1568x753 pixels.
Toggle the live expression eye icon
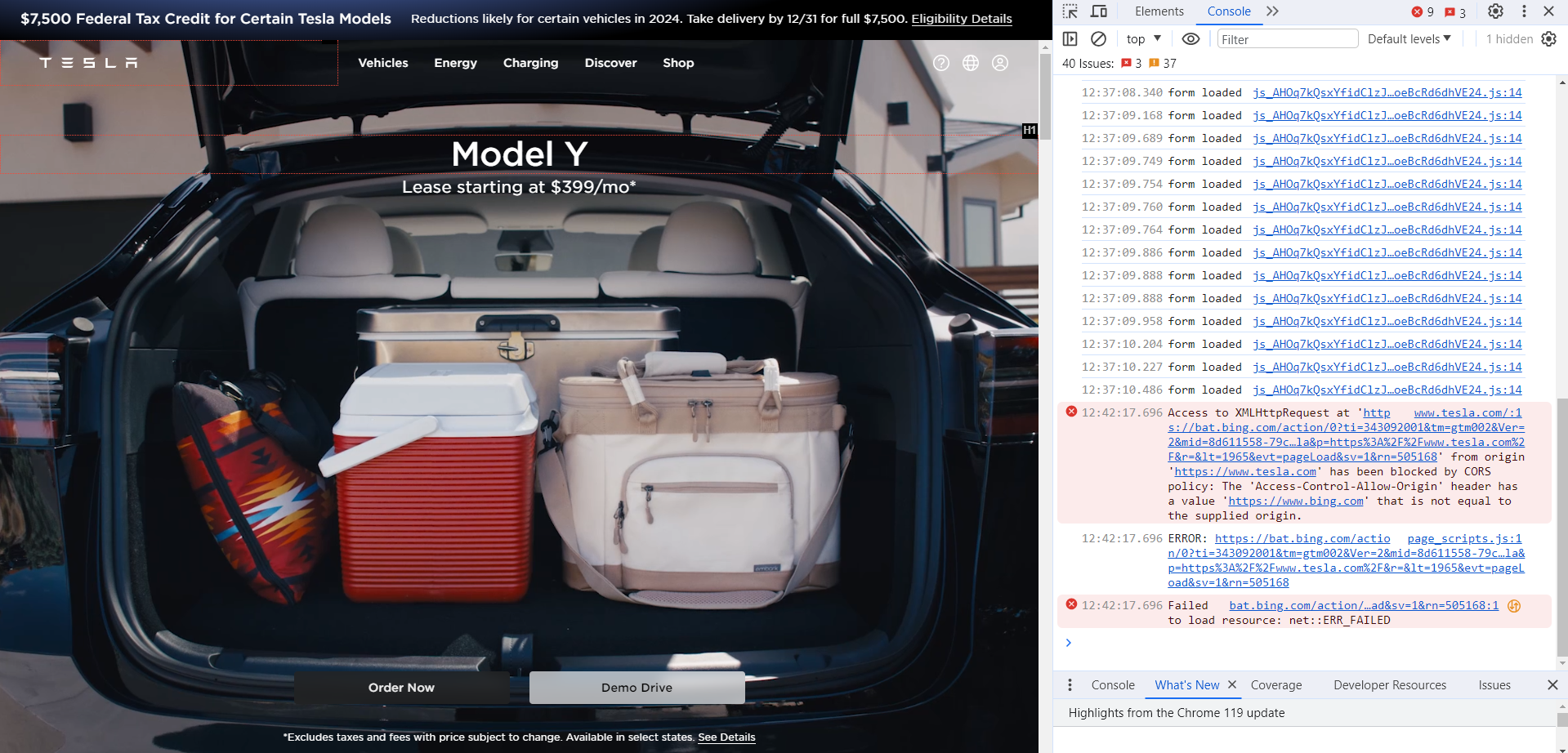pyautogui.click(x=1191, y=39)
